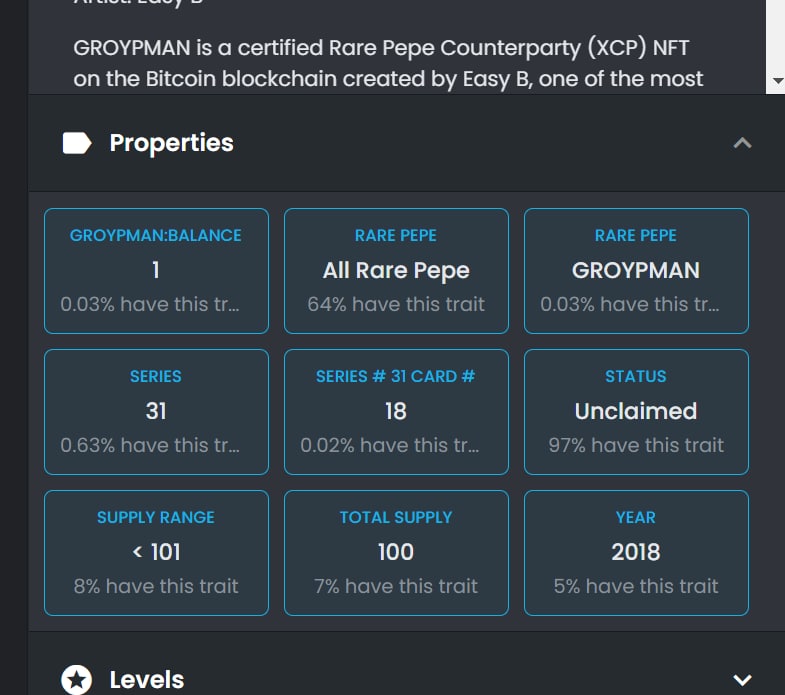785x695 pixels.
Task: Select the Year 2018 property card
Action: pyautogui.click(x=636, y=552)
